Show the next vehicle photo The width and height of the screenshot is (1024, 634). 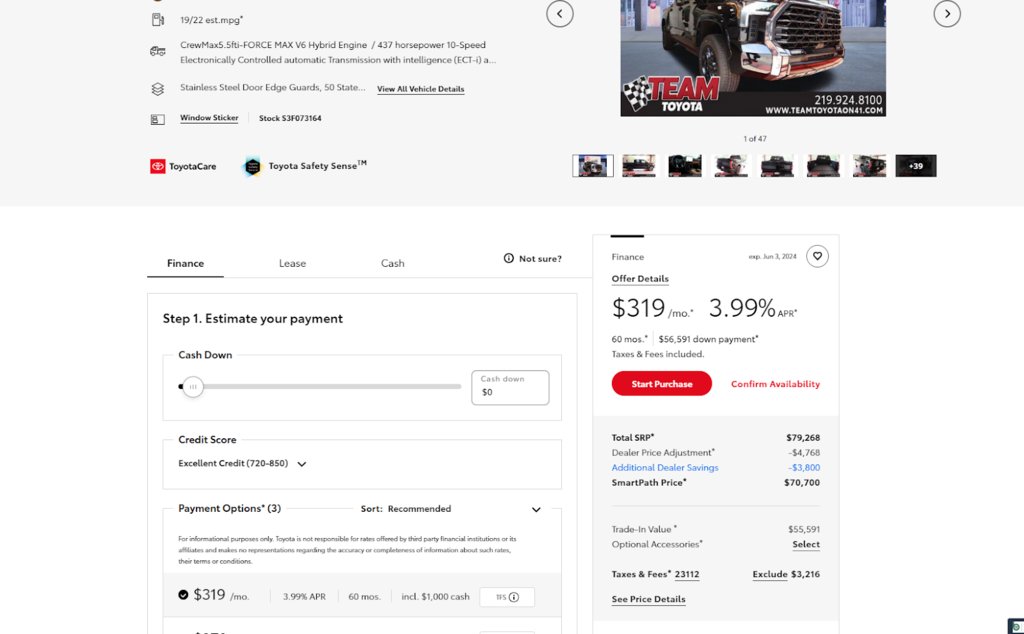[x=947, y=14]
